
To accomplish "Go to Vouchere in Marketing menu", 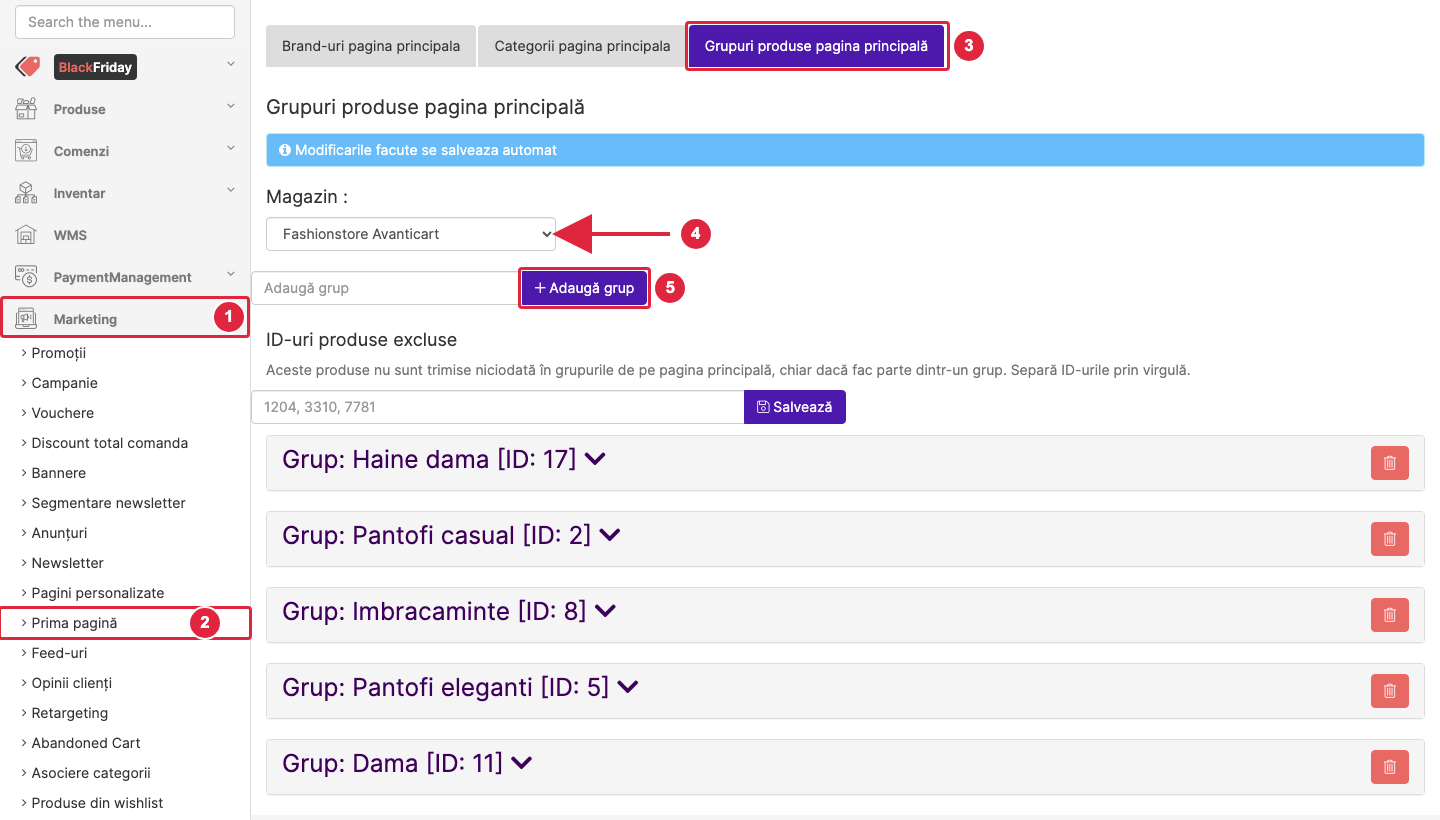I will point(62,413).
